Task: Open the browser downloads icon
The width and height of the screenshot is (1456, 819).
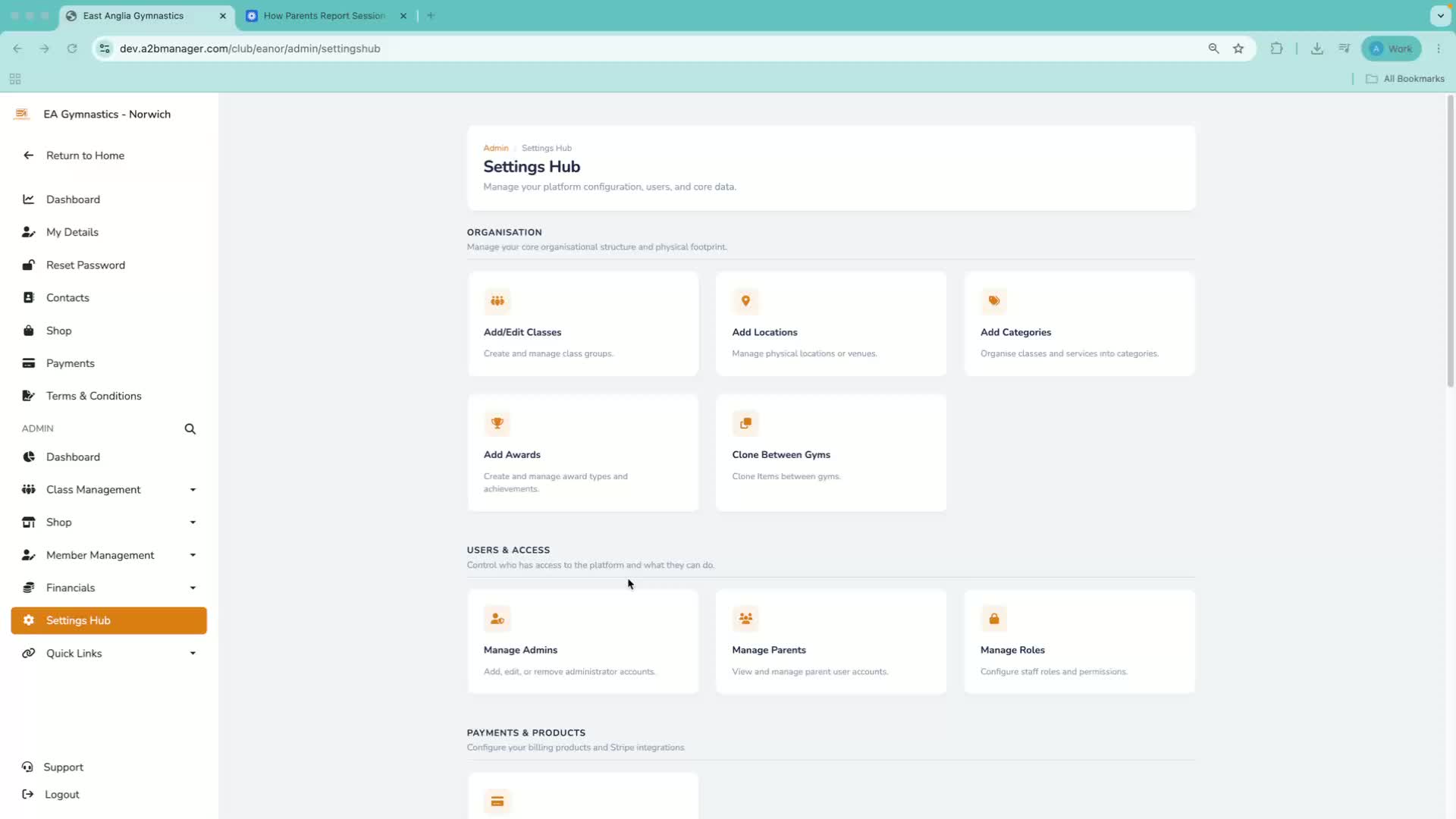Action: click(x=1317, y=49)
